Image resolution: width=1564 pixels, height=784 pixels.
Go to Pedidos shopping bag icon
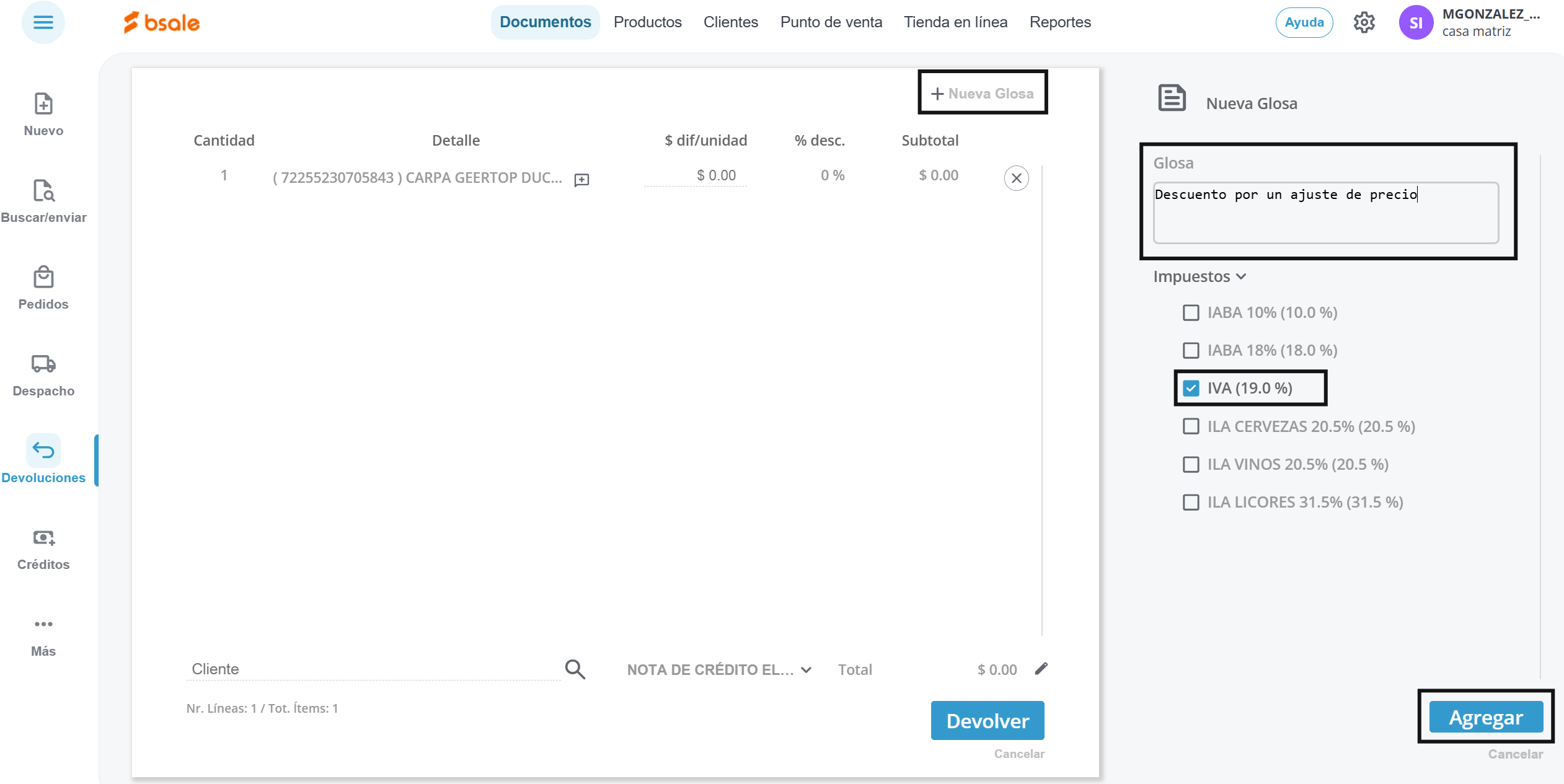point(43,278)
